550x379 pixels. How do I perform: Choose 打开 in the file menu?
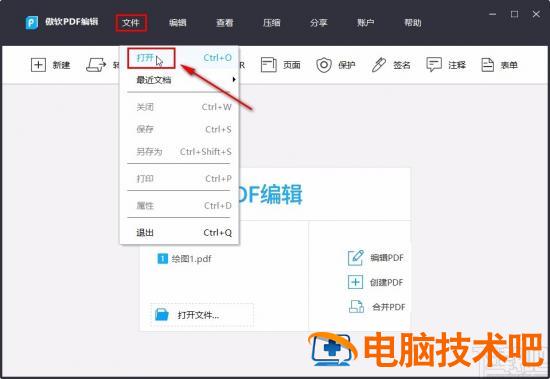(x=180, y=58)
